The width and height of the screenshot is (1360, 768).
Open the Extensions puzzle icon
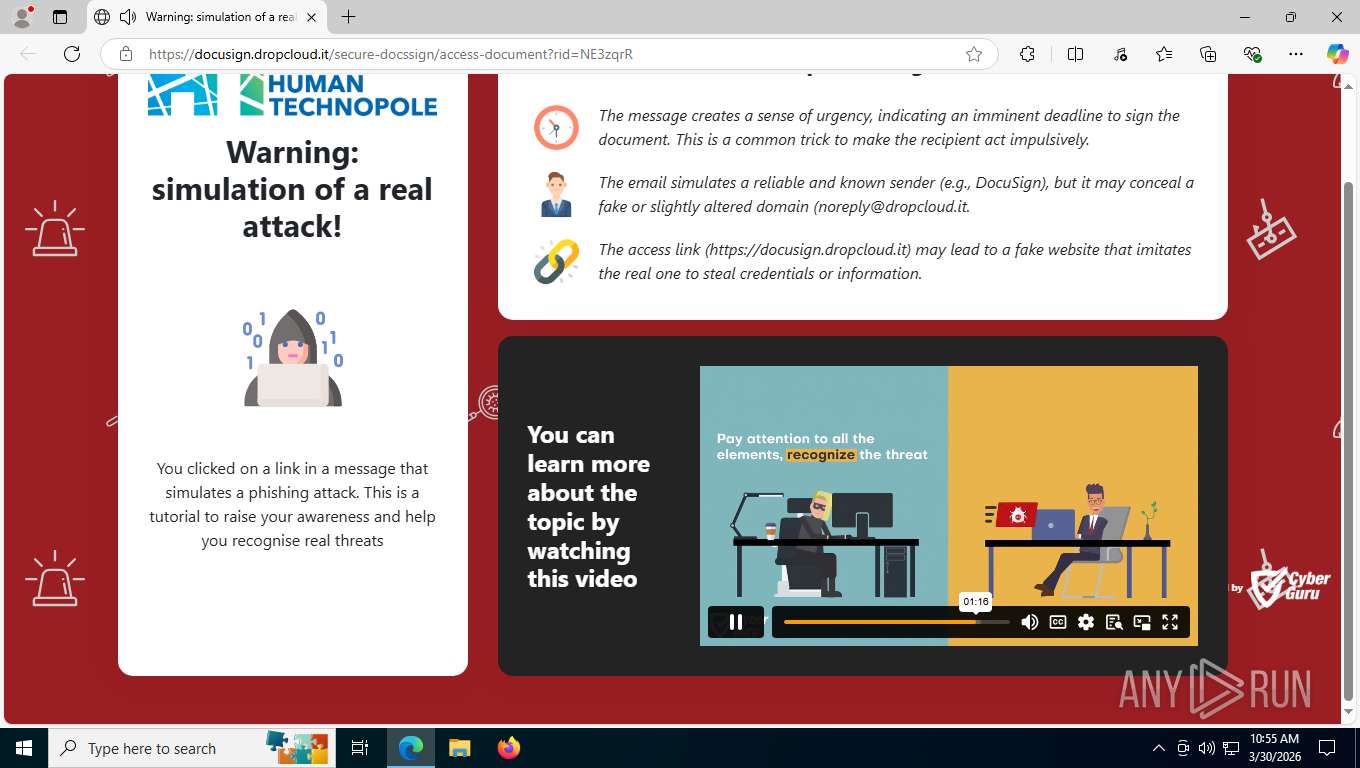pyautogui.click(x=1027, y=54)
